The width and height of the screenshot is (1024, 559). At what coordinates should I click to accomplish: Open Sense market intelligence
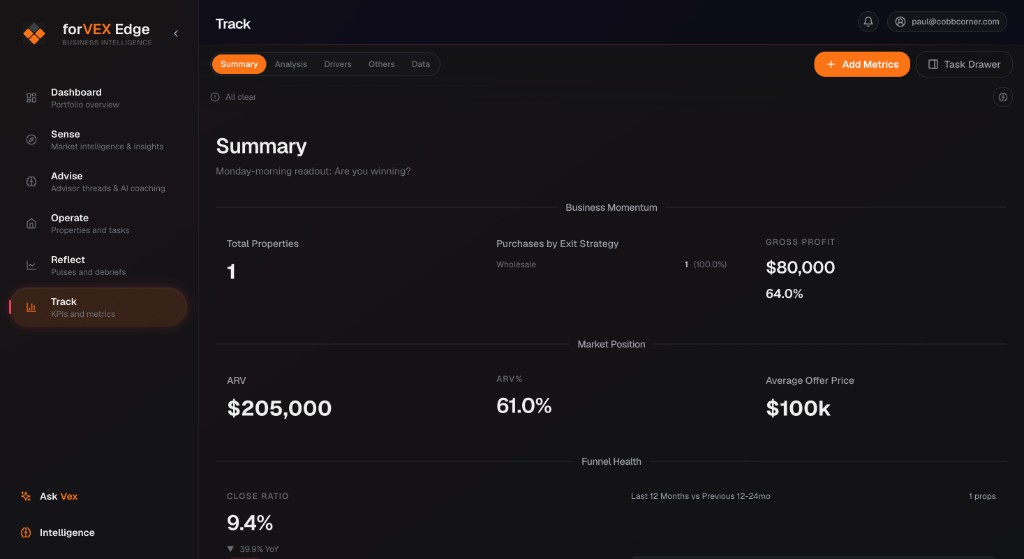point(98,140)
